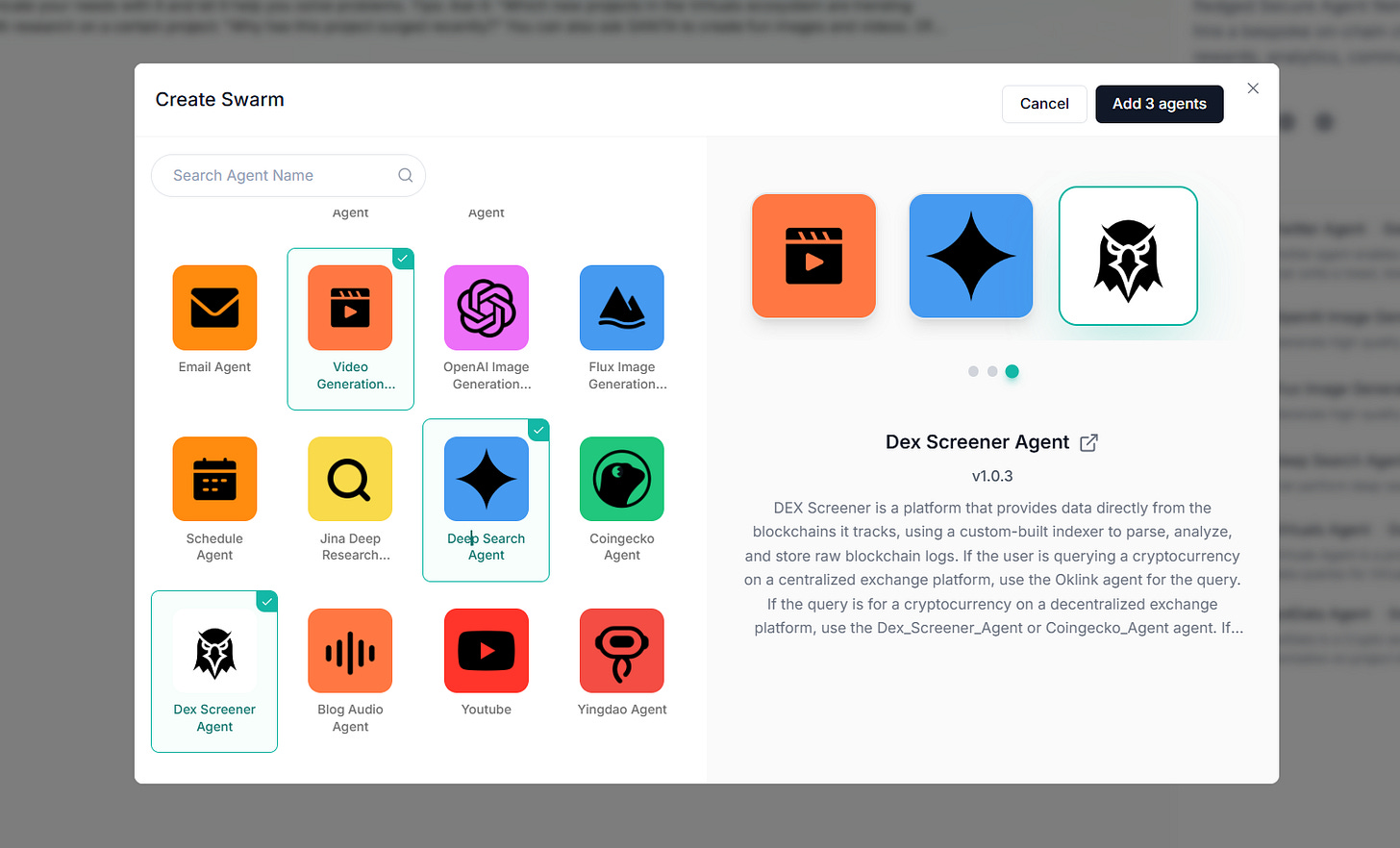Show the Deep Search preview card

coord(971,256)
